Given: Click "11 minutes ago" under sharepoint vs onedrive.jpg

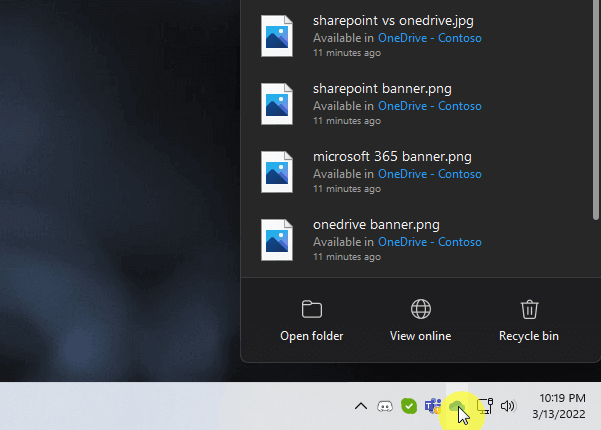Looking at the screenshot, I should pos(347,53).
